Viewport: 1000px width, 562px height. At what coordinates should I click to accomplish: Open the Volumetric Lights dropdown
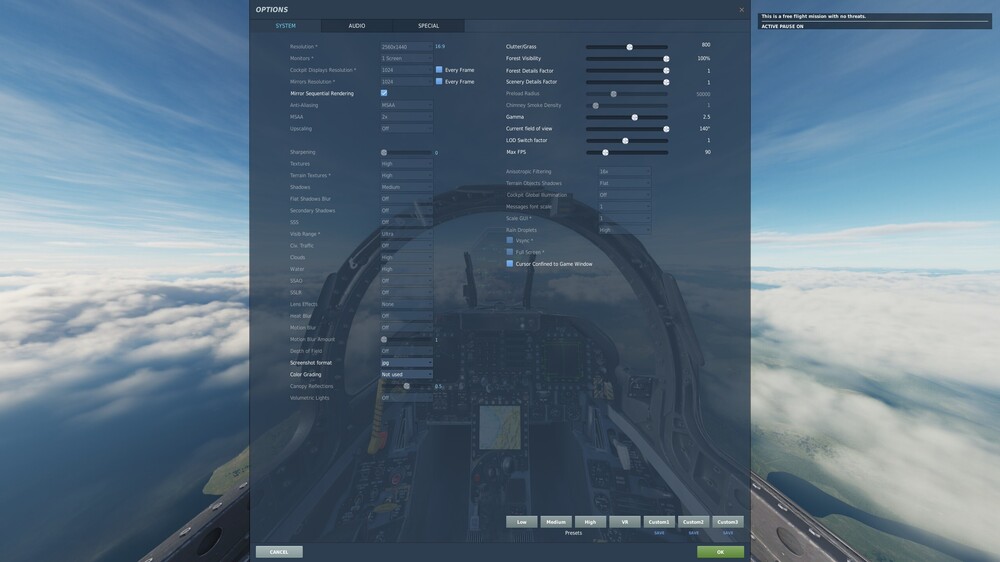406,397
